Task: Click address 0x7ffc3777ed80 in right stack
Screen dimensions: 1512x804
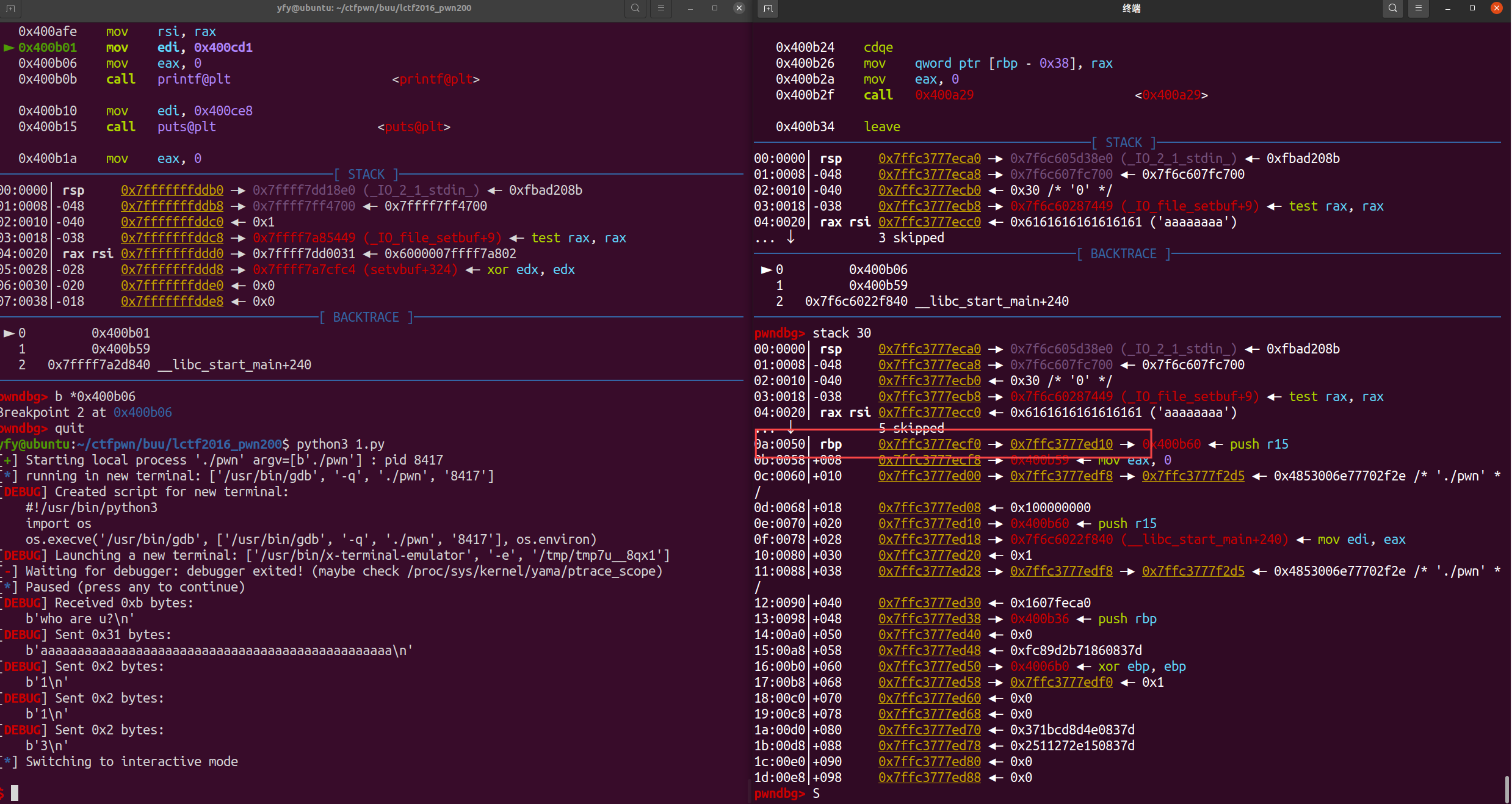Action: click(930, 762)
